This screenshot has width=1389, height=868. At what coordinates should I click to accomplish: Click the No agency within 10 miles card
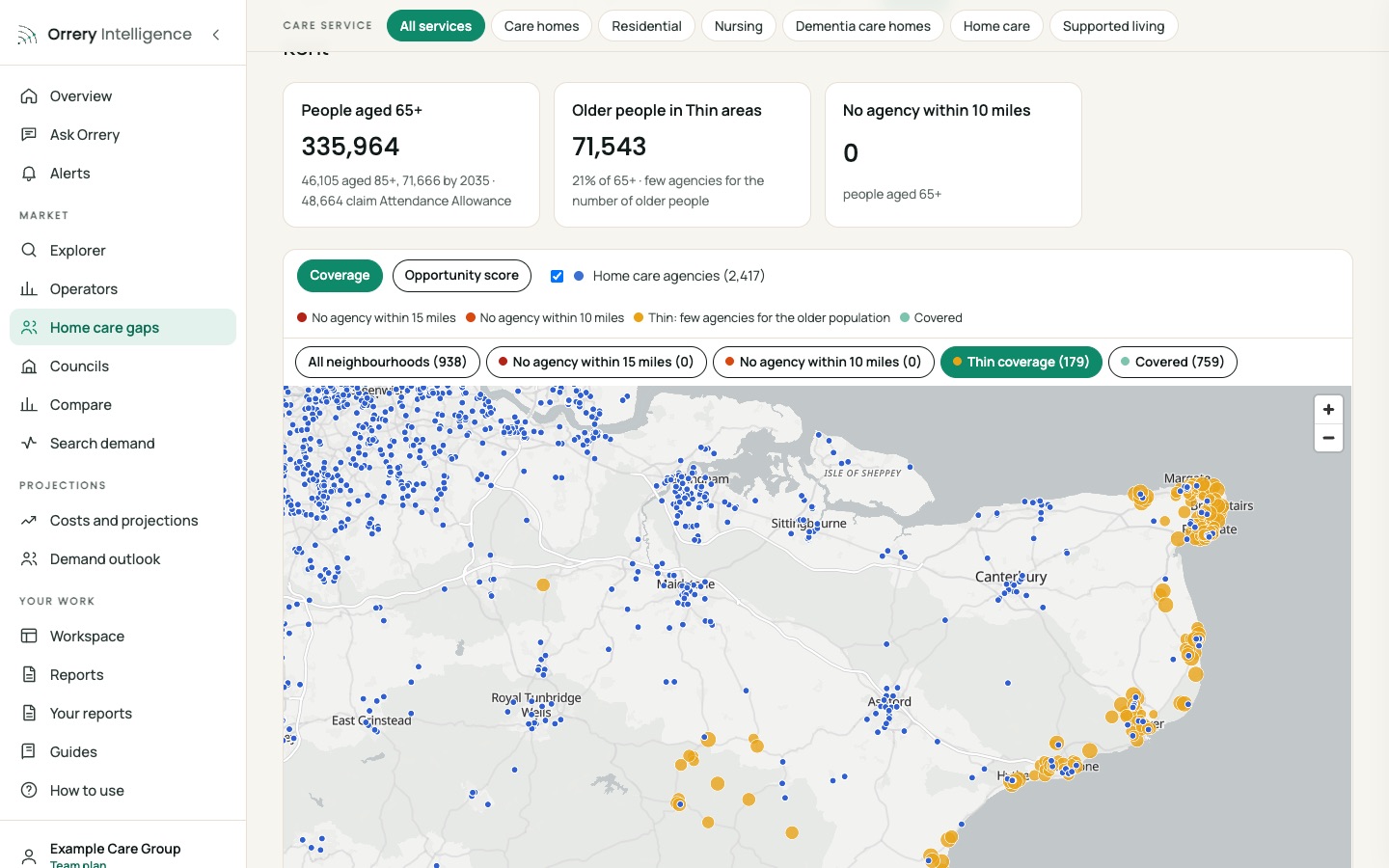click(953, 155)
